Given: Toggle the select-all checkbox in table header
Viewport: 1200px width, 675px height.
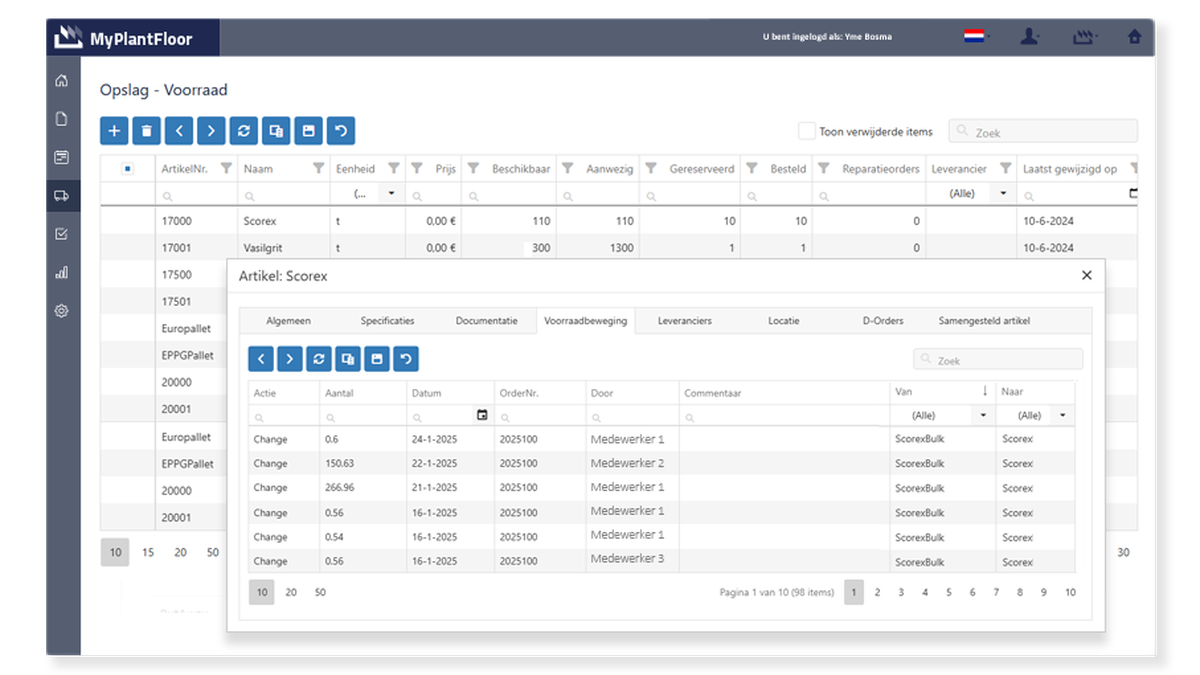Looking at the screenshot, I should [x=127, y=168].
